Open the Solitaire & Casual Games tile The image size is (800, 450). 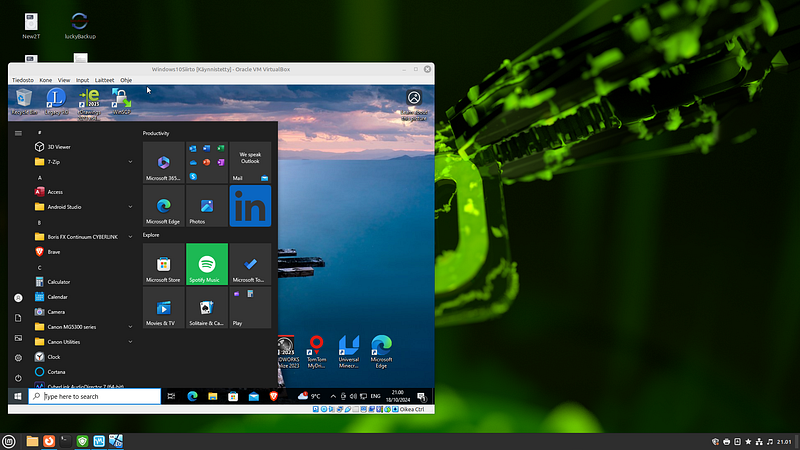(x=207, y=307)
